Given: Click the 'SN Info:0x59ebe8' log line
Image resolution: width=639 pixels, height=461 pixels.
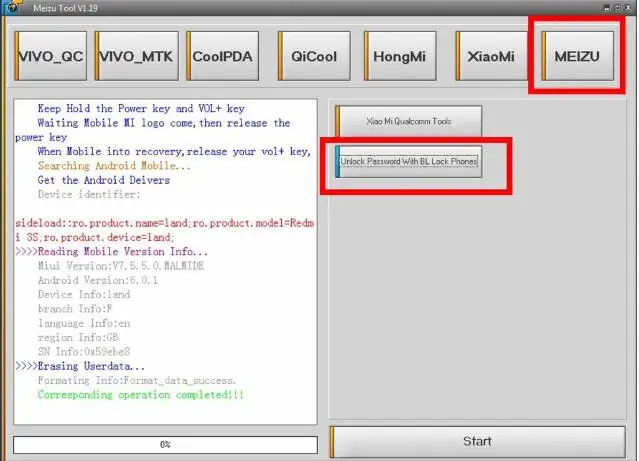Looking at the screenshot, I should coord(84,351).
